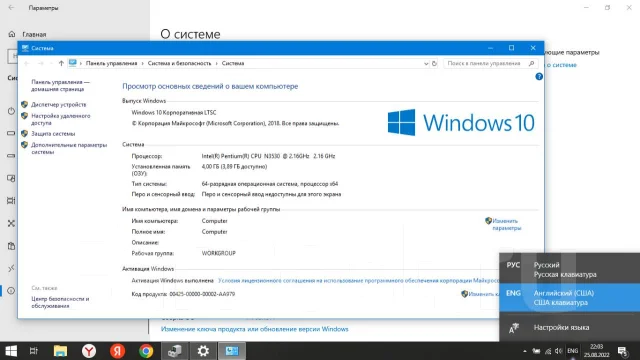Open Advanced system settings link
The width and height of the screenshot is (640, 360).
click(x=69, y=148)
